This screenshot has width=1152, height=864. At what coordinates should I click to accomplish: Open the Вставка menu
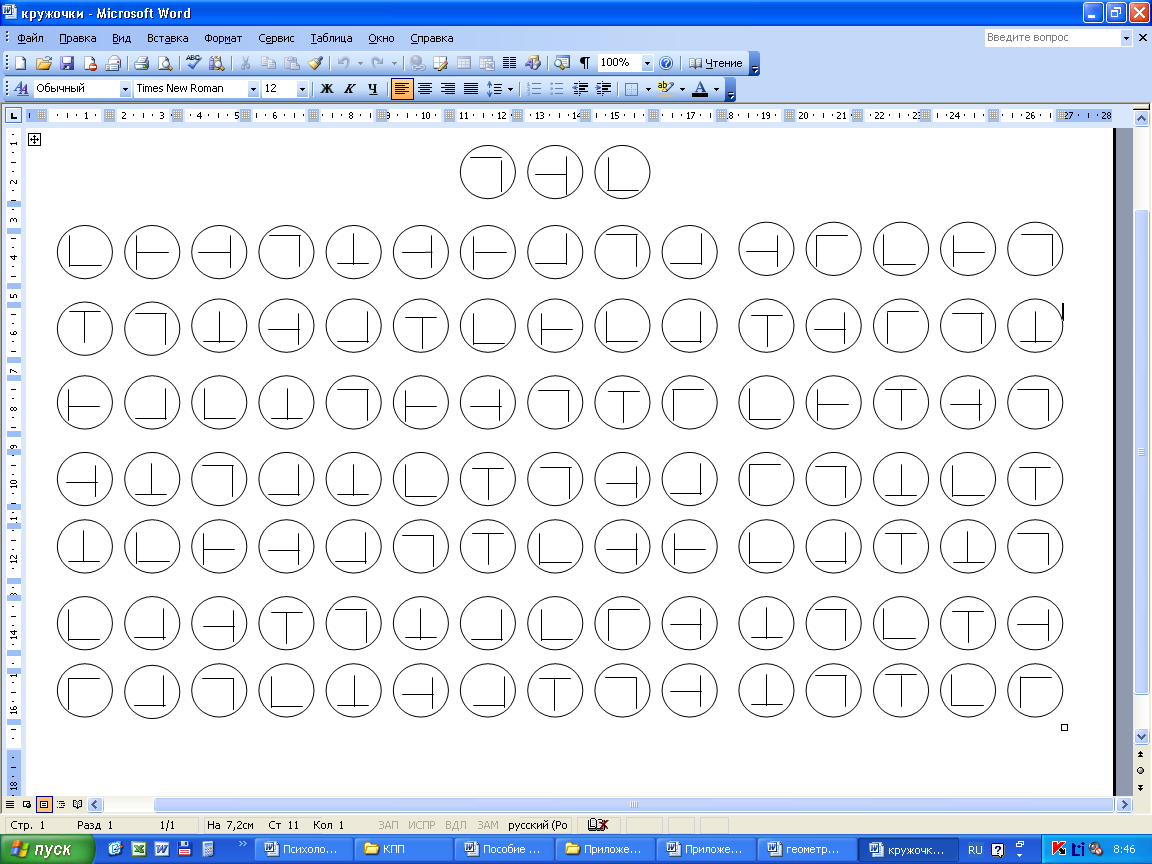[168, 38]
